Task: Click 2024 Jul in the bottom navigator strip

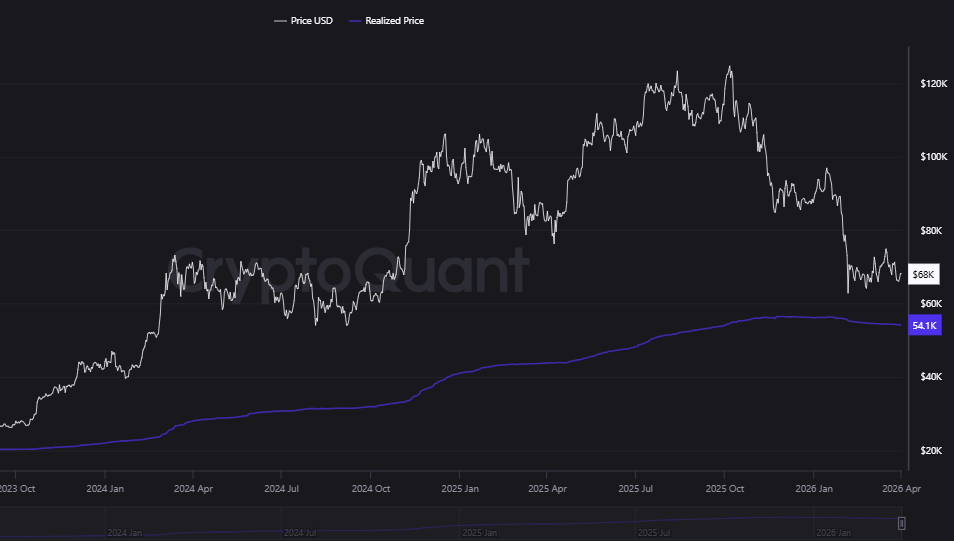Action: click(300, 533)
